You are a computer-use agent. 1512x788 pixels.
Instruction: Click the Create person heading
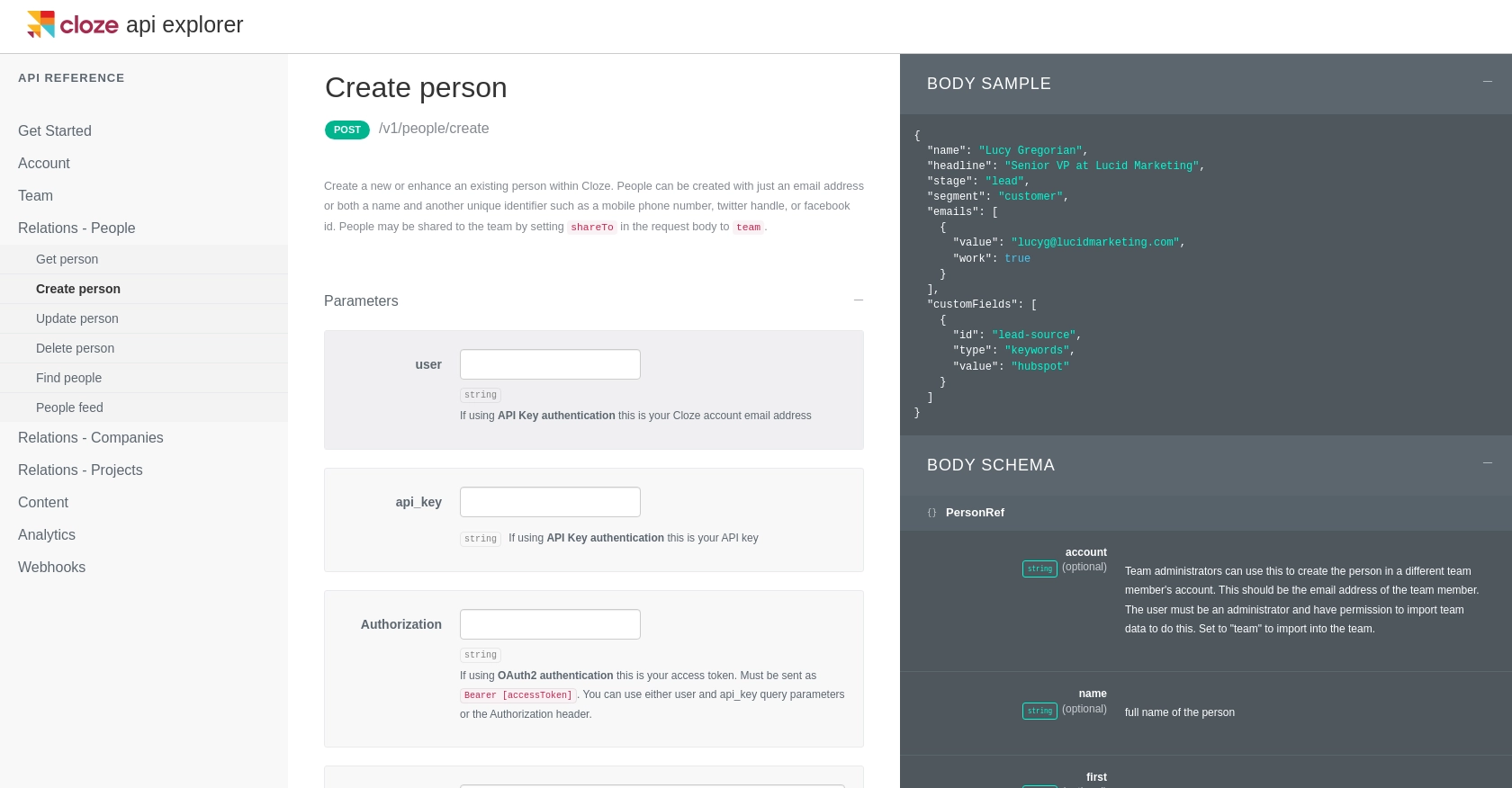point(416,87)
